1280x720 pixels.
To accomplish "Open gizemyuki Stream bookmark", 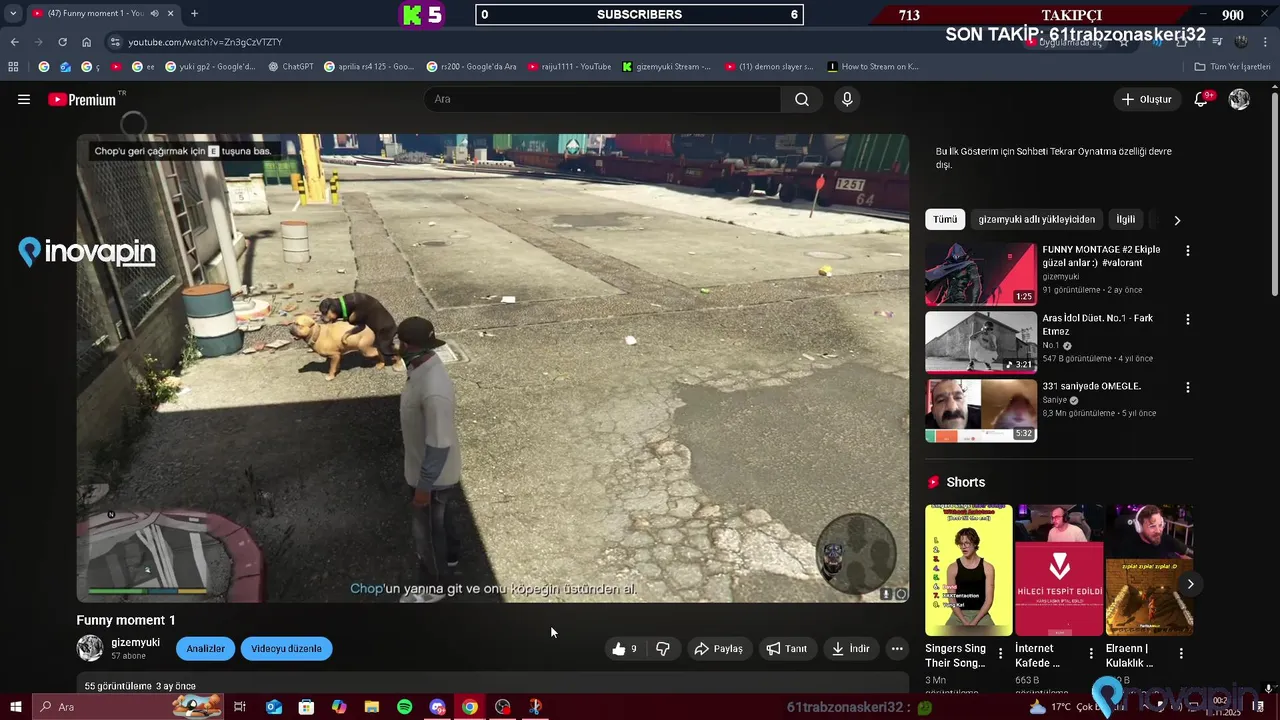I will [x=666, y=67].
